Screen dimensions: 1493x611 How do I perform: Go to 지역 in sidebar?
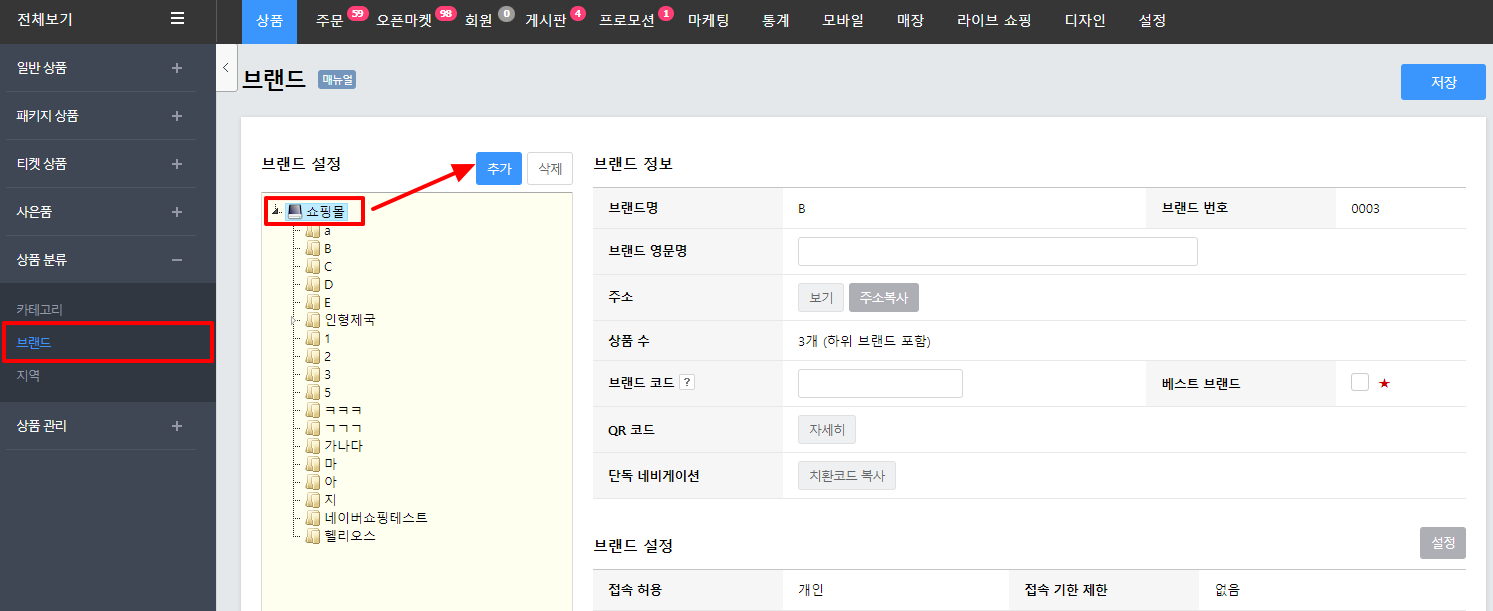[28, 376]
